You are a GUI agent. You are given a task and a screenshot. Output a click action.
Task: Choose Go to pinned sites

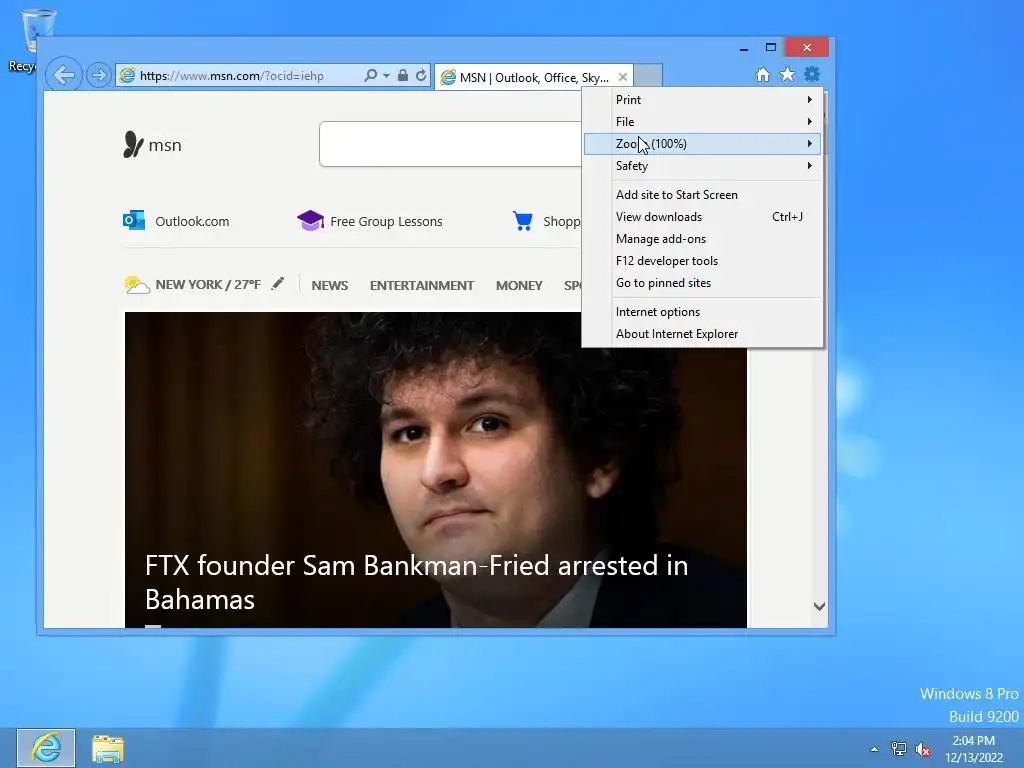tap(702, 283)
